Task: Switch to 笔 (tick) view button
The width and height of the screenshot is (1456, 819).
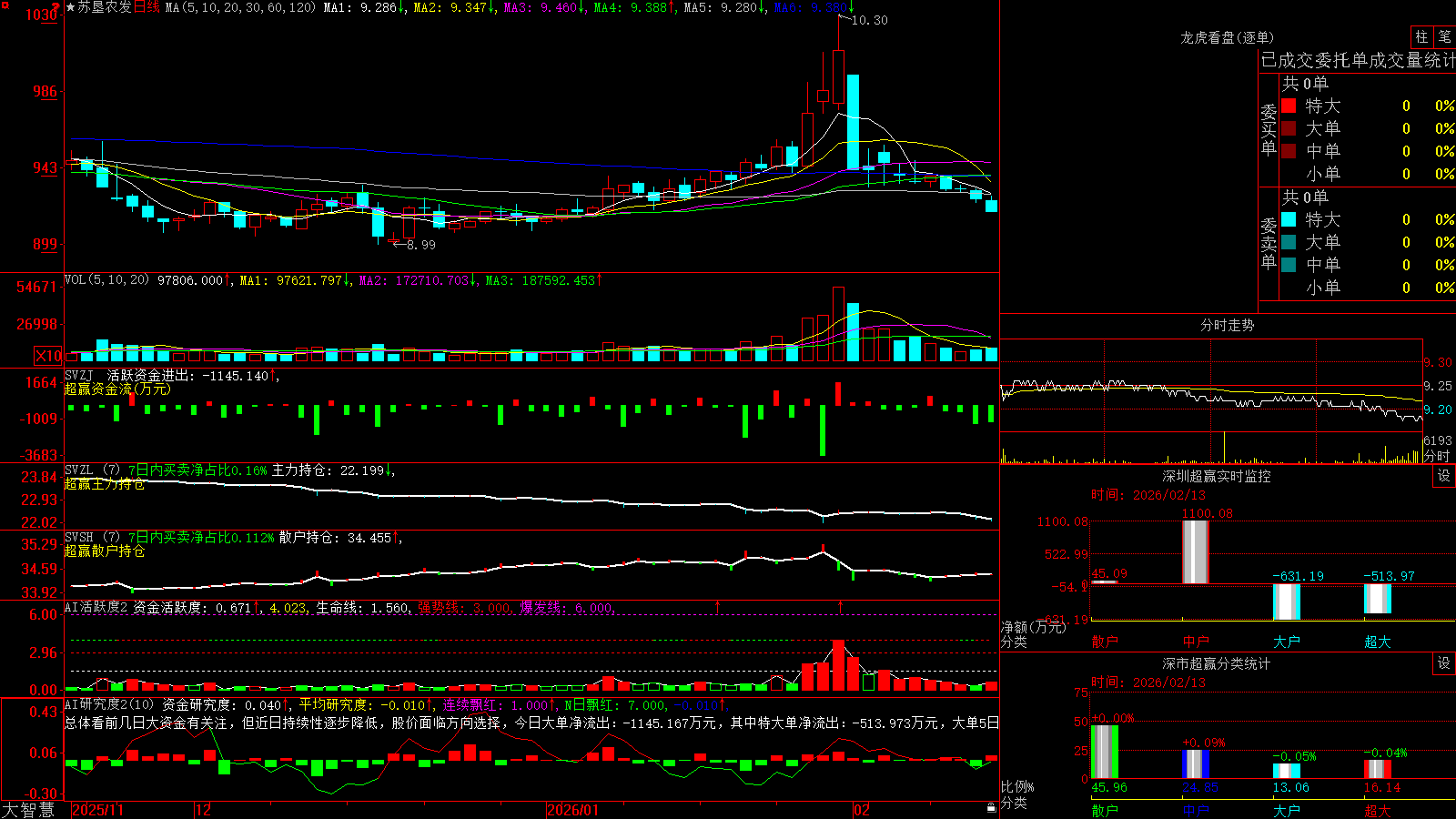Action: pos(1444,36)
